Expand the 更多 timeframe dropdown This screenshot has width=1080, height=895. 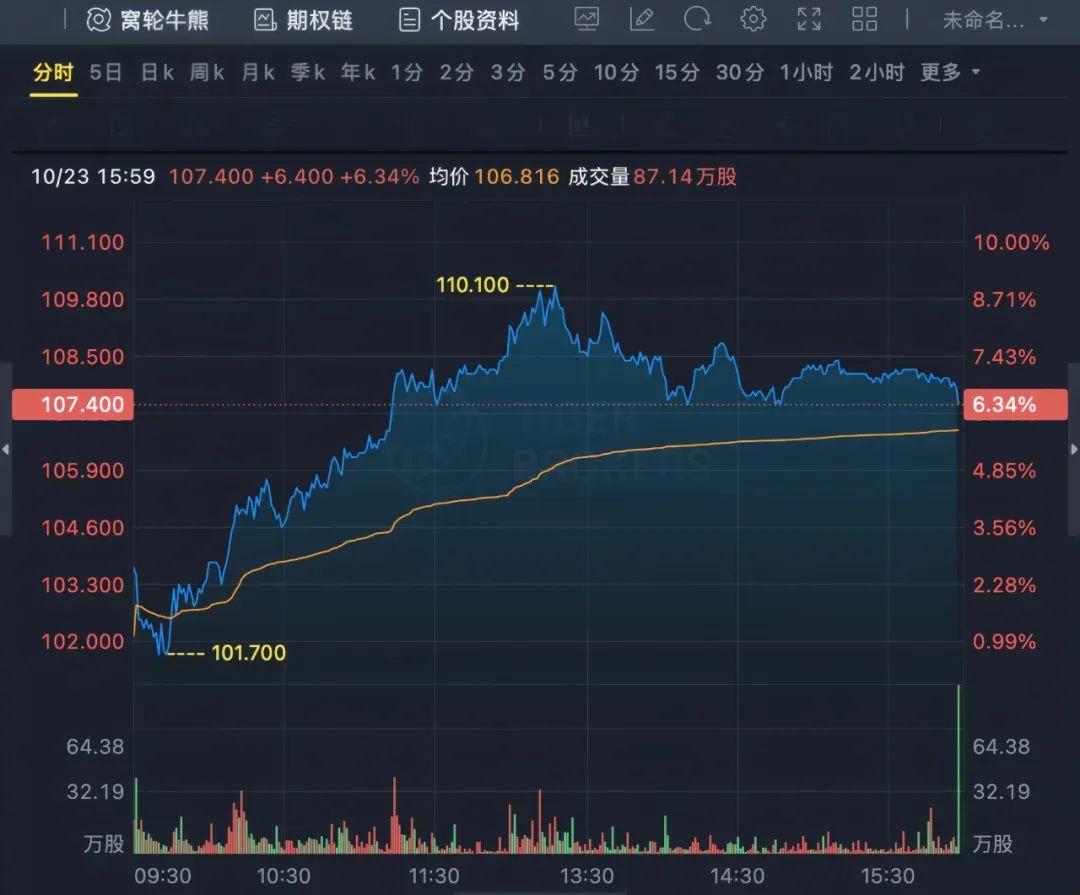pyautogui.click(x=950, y=72)
